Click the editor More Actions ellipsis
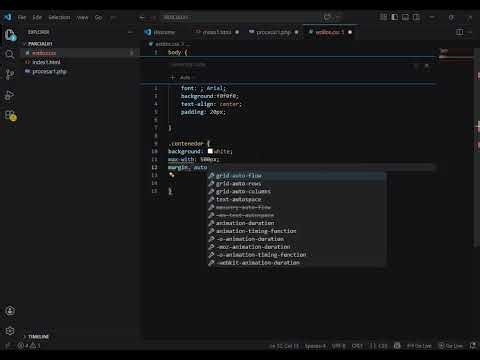Screen dimensions: 480x360 point(470,32)
